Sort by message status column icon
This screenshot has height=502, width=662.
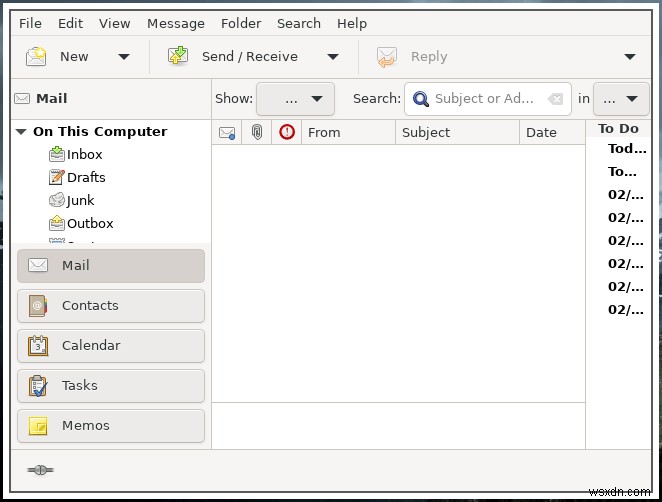(x=227, y=133)
